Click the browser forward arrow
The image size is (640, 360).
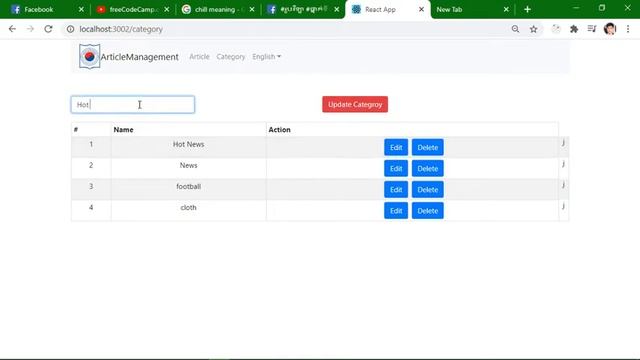pyautogui.click(x=30, y=29)
